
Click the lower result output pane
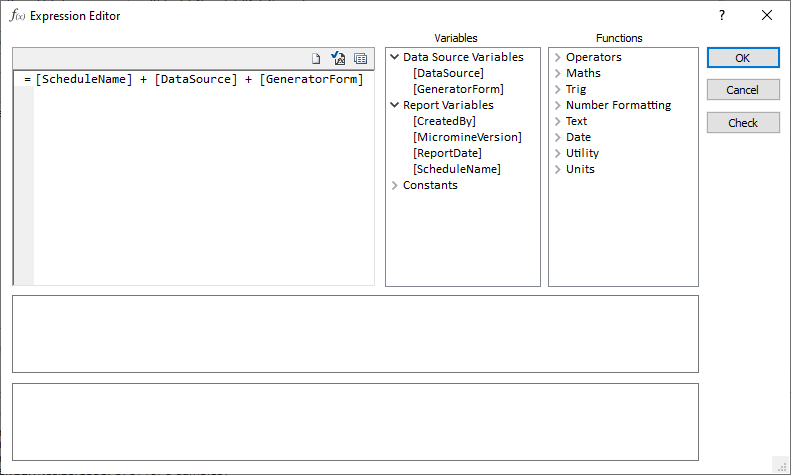355,422
